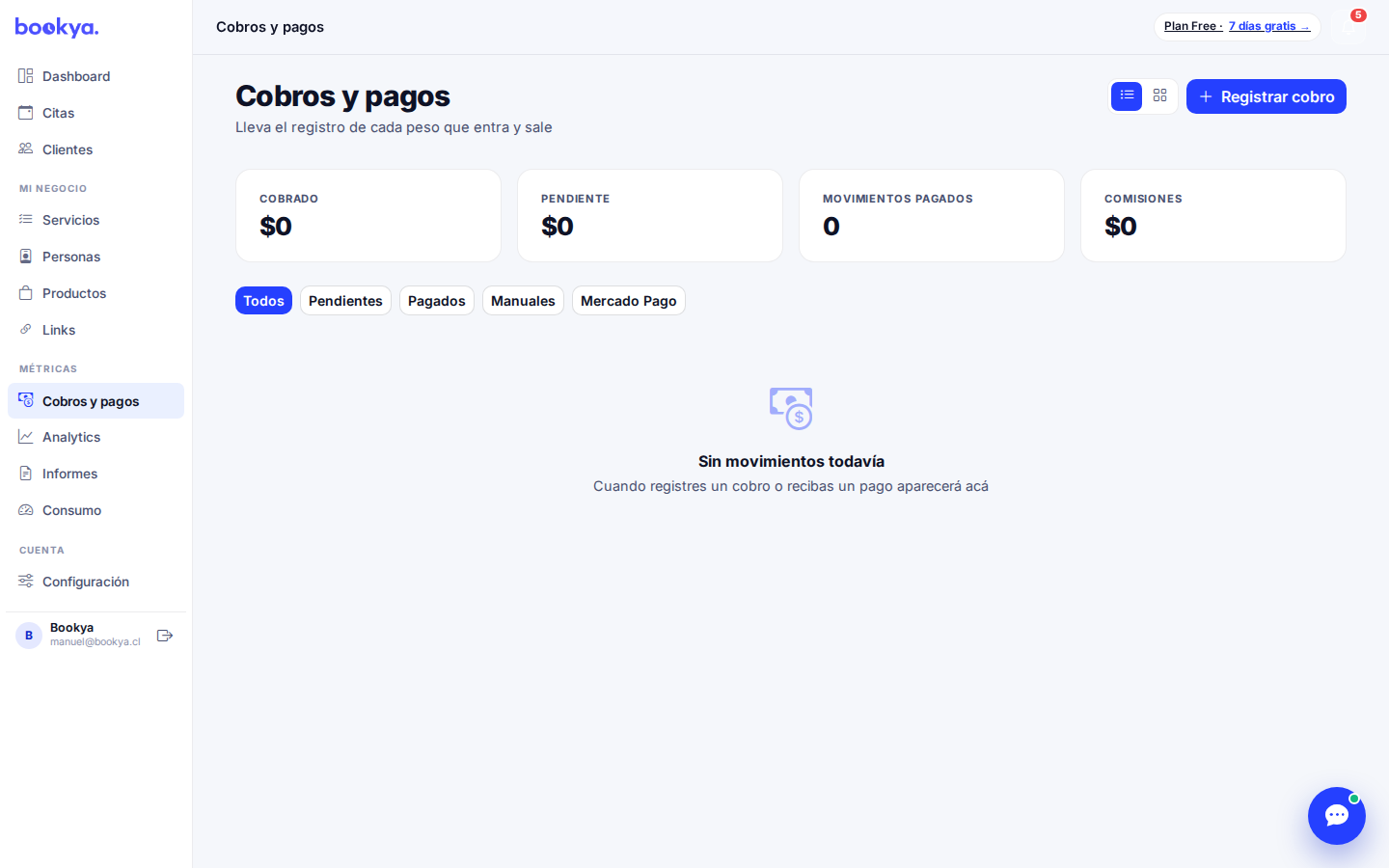Filter by Pendientes
Image resolution: width=1389 pixels, height=868 pixels.
(345, 301)
